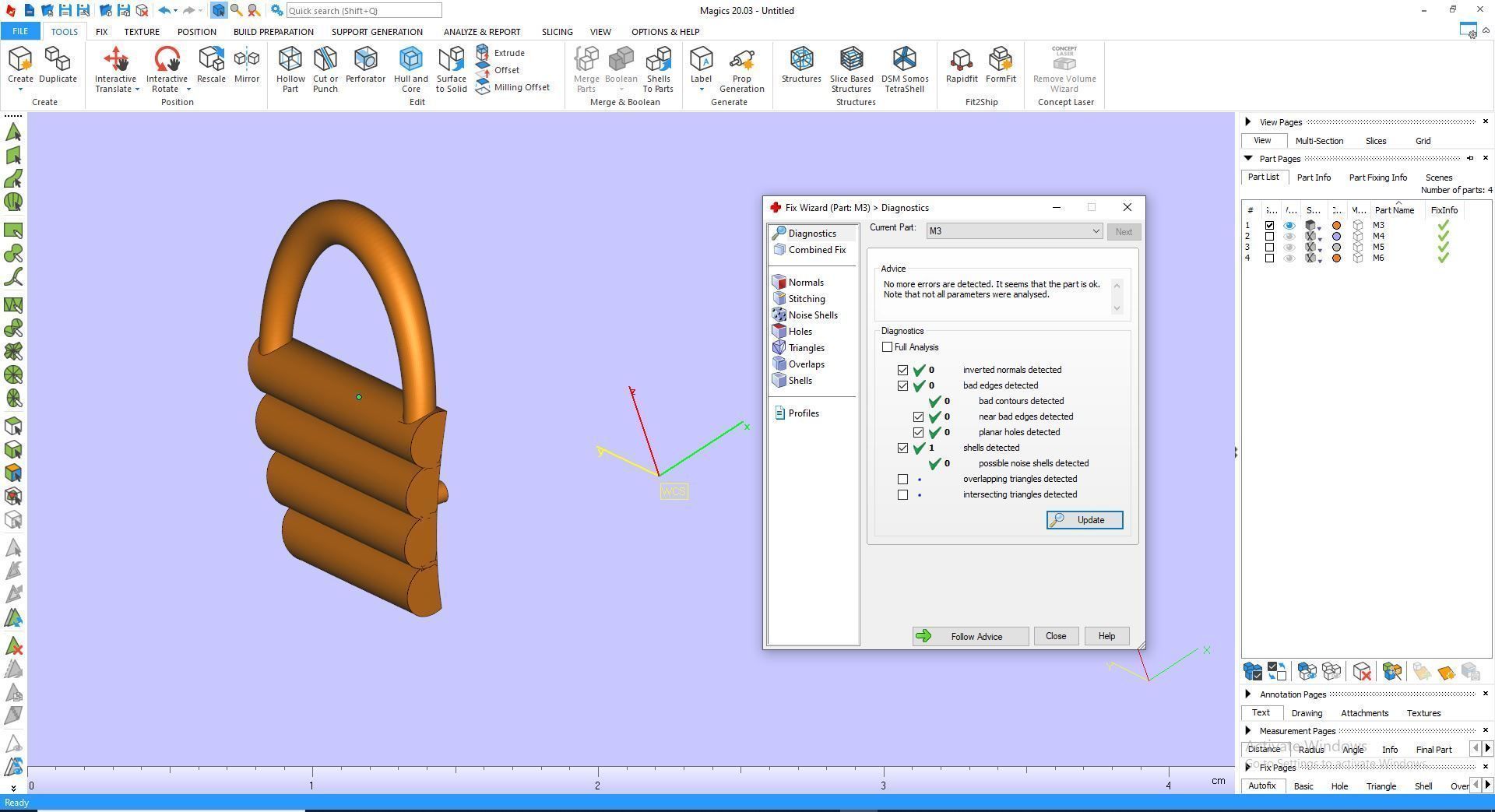This screenshot has height=812, width=1495.
Task: Toggle inverted normals detected checkbox
Action: [x=902, y=370]
